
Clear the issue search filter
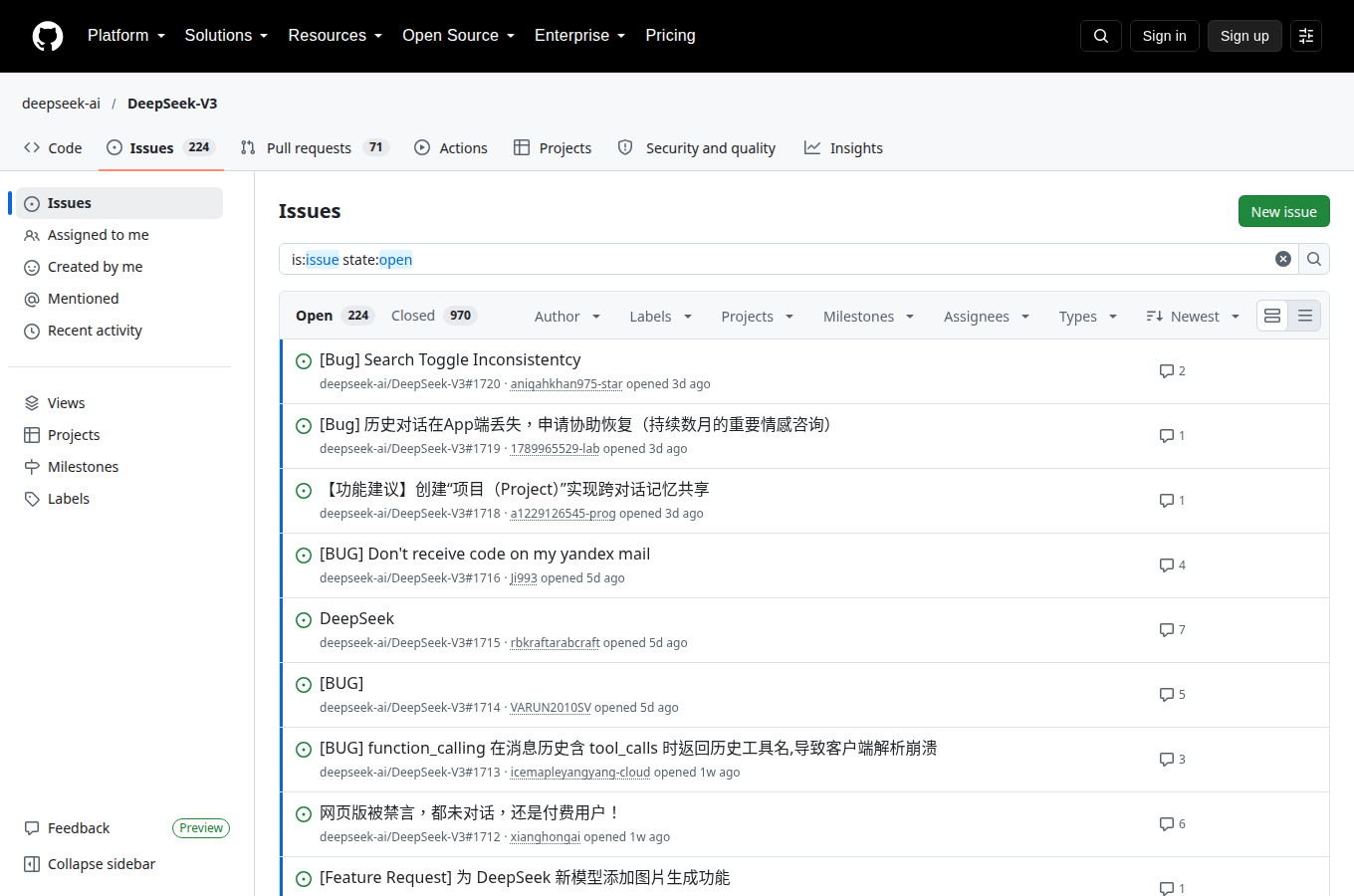pos(1283,259)
